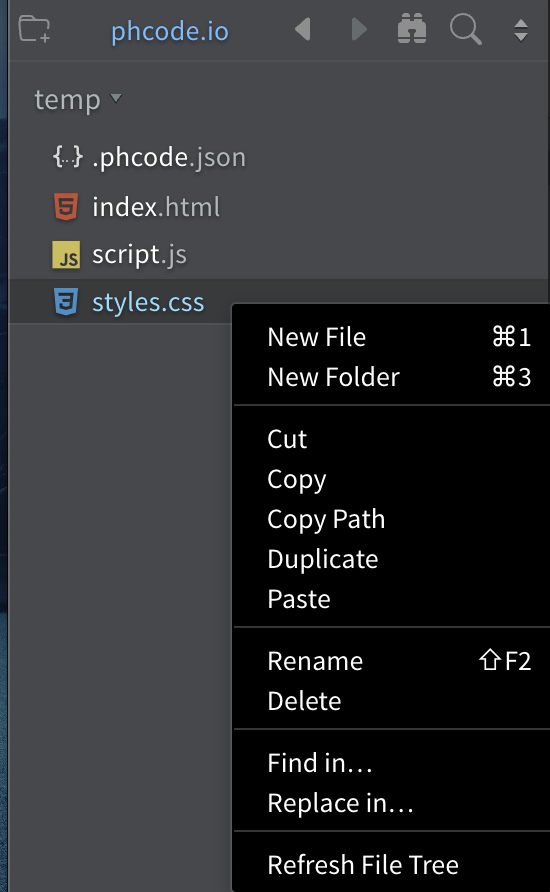Viewport: 550px width, 892px height.
Task: Choose Delete from the context menu
Action: coord(392,701)
